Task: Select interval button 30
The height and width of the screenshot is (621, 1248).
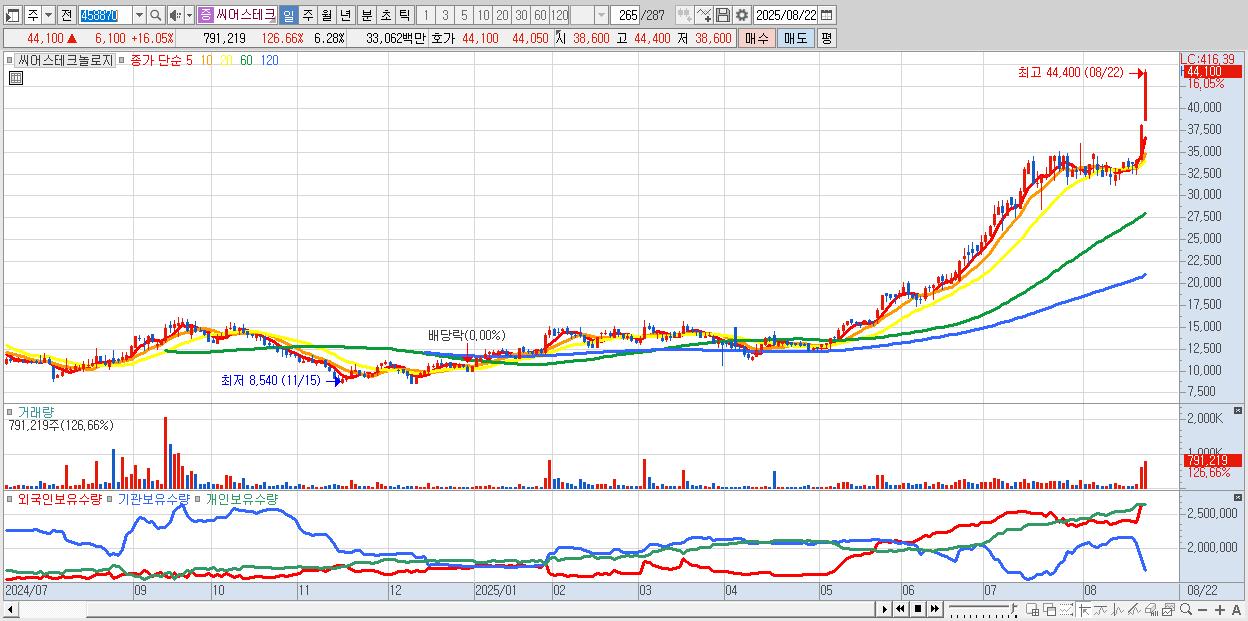Action: 521,15
